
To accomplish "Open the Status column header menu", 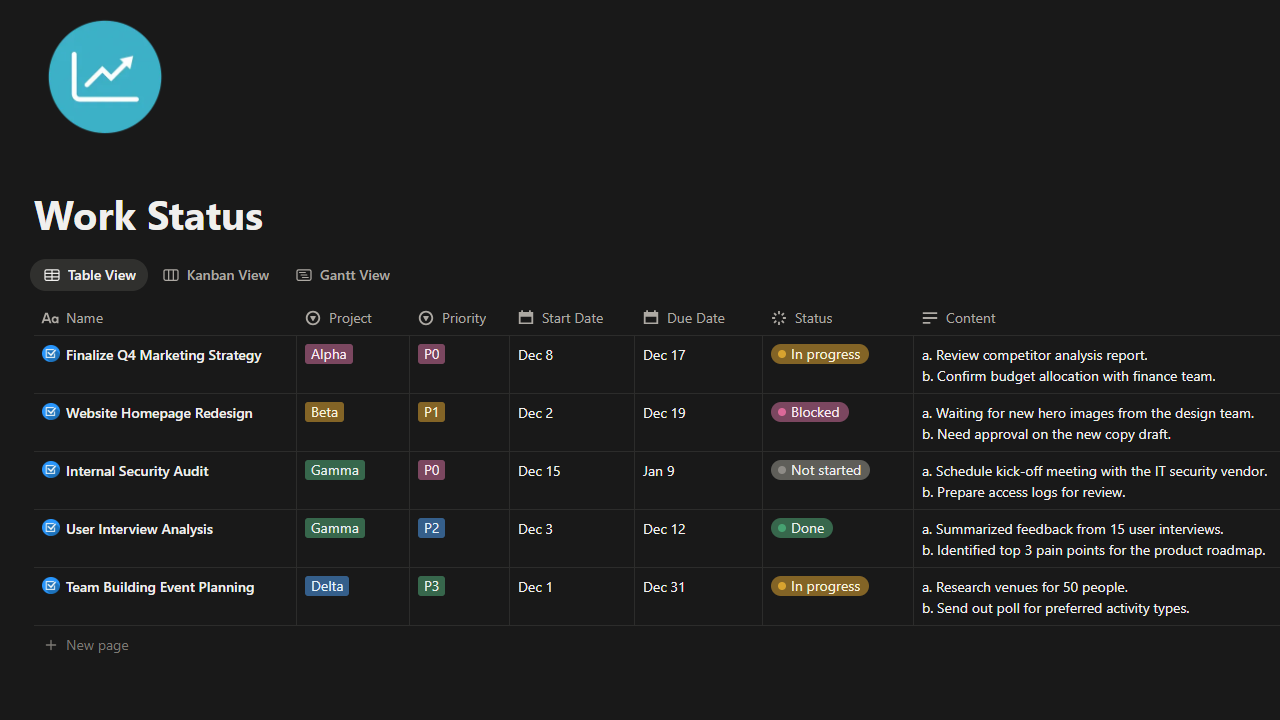I will (838, 318).
